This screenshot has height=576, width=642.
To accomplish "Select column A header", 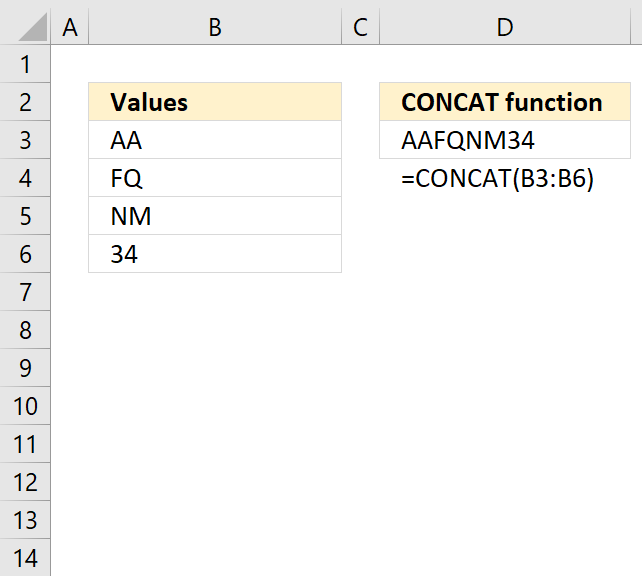I will pyautogui.click(x=70, y=27).
